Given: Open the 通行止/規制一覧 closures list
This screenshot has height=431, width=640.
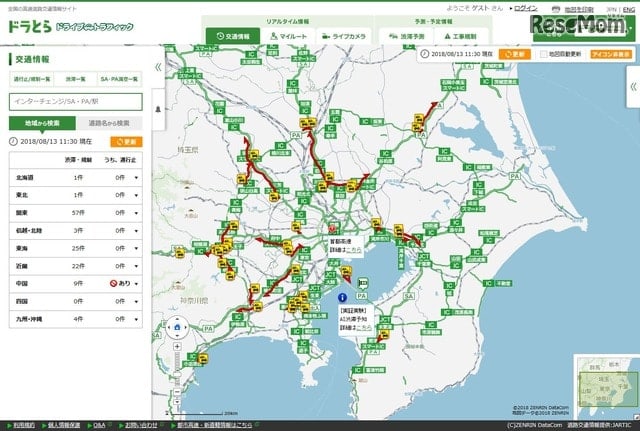Looking at the screenshot, I should click(x=31, y=79).
